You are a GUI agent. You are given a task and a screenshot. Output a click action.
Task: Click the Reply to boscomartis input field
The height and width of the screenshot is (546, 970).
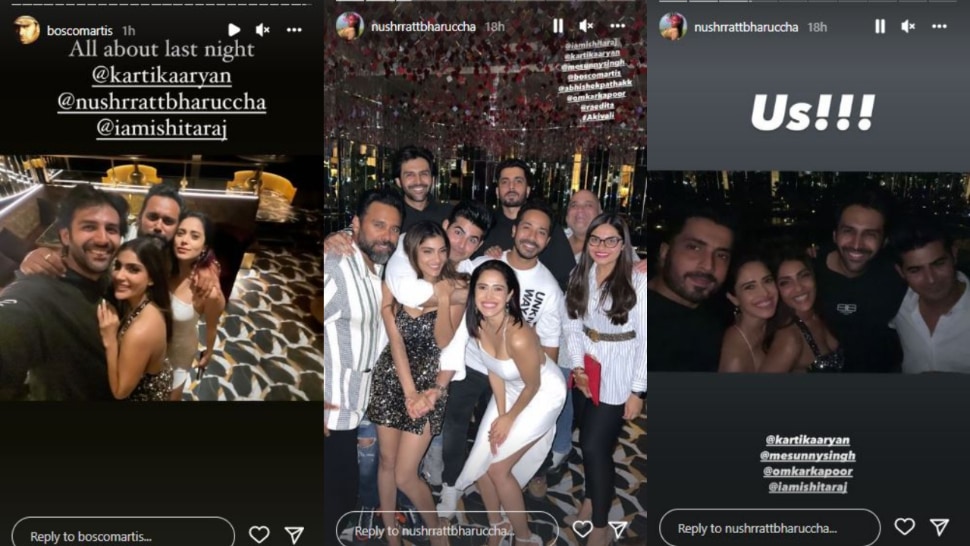click(124, 535)
